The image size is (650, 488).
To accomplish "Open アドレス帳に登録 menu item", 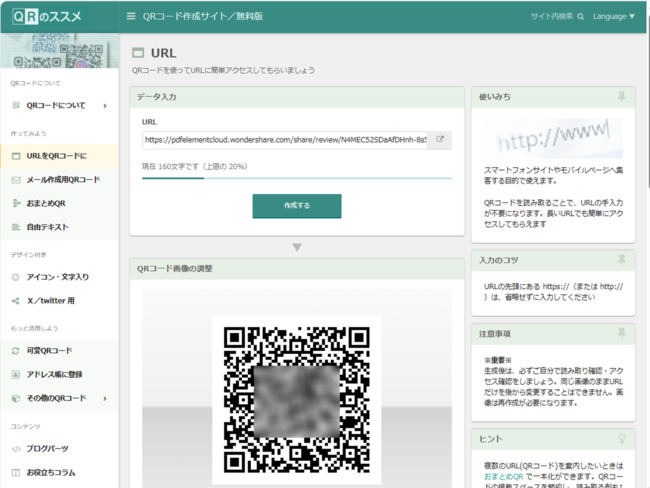I will pyautogui.click(x=59, y=374).
